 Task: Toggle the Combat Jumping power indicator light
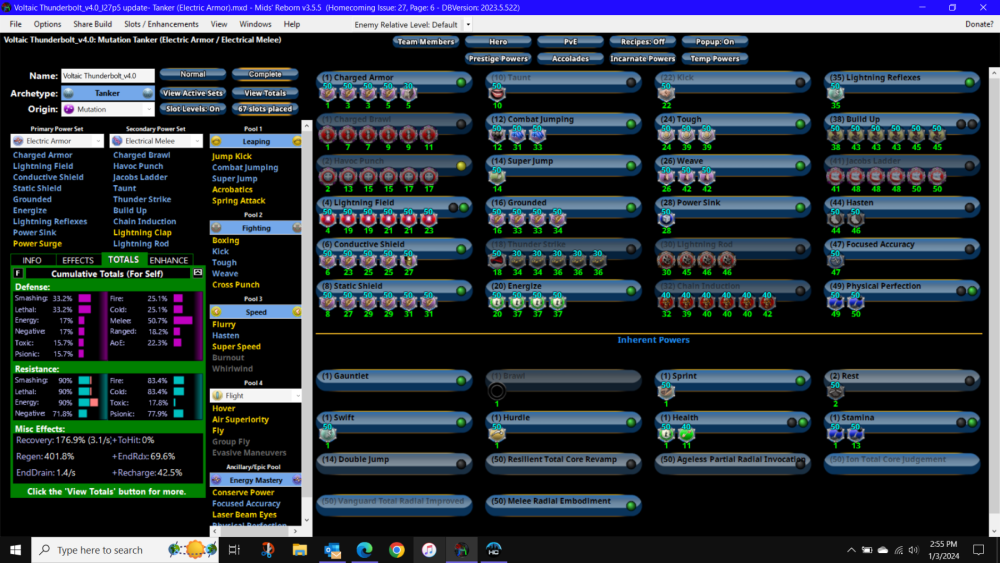631,123
